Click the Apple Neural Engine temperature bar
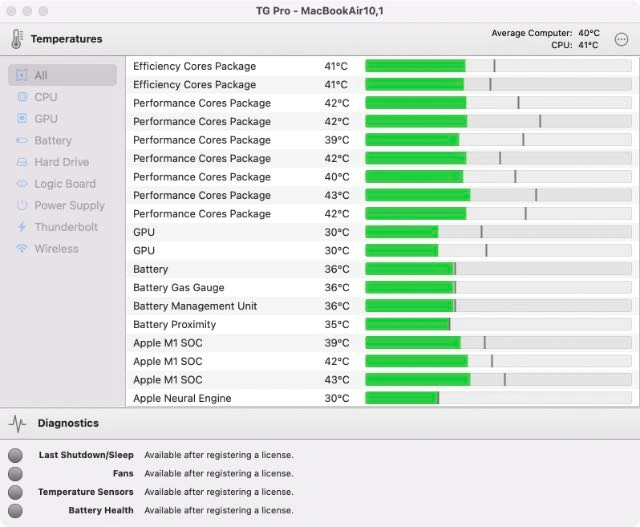This screenshot has height=527, width=640. 498,398
